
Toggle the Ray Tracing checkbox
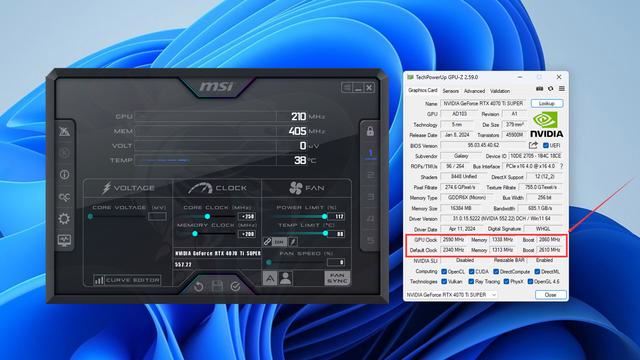[471, 281]
